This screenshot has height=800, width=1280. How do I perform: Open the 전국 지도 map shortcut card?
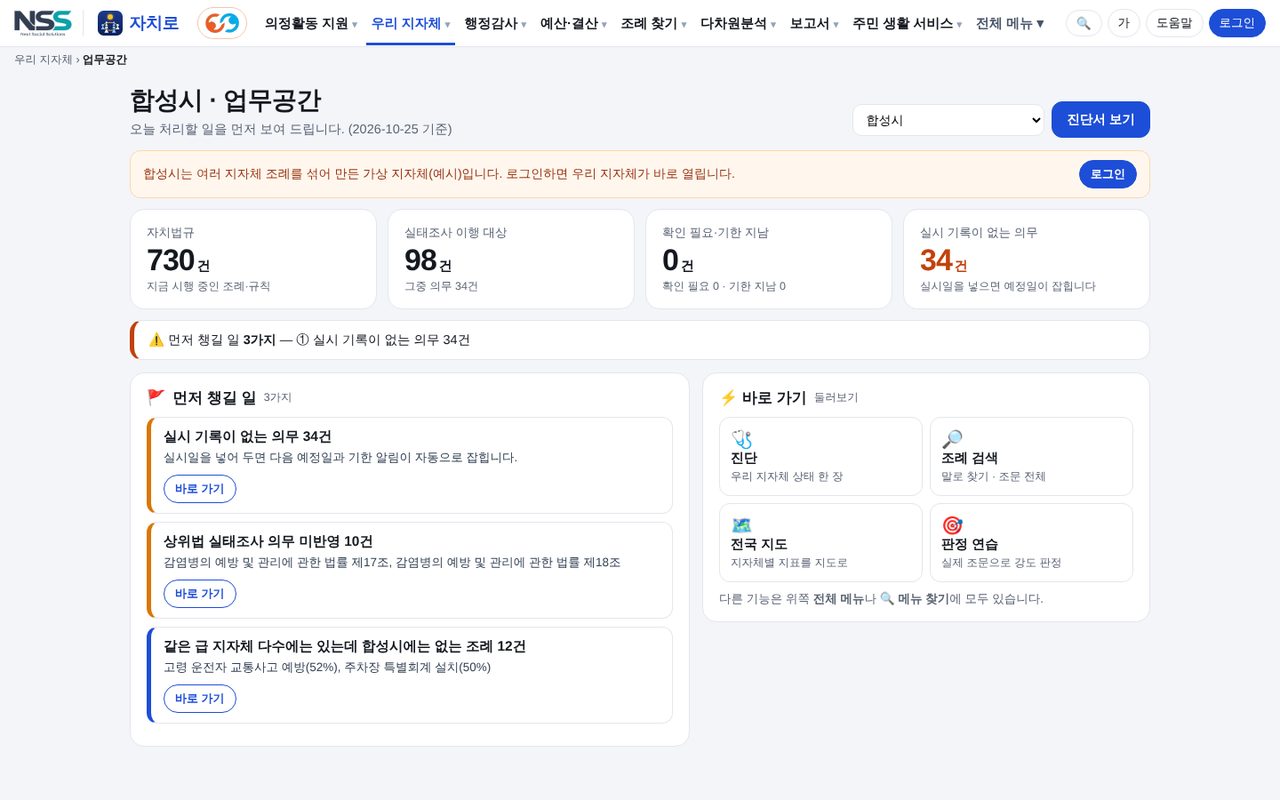pyautogui.click(x=821, y=542)
